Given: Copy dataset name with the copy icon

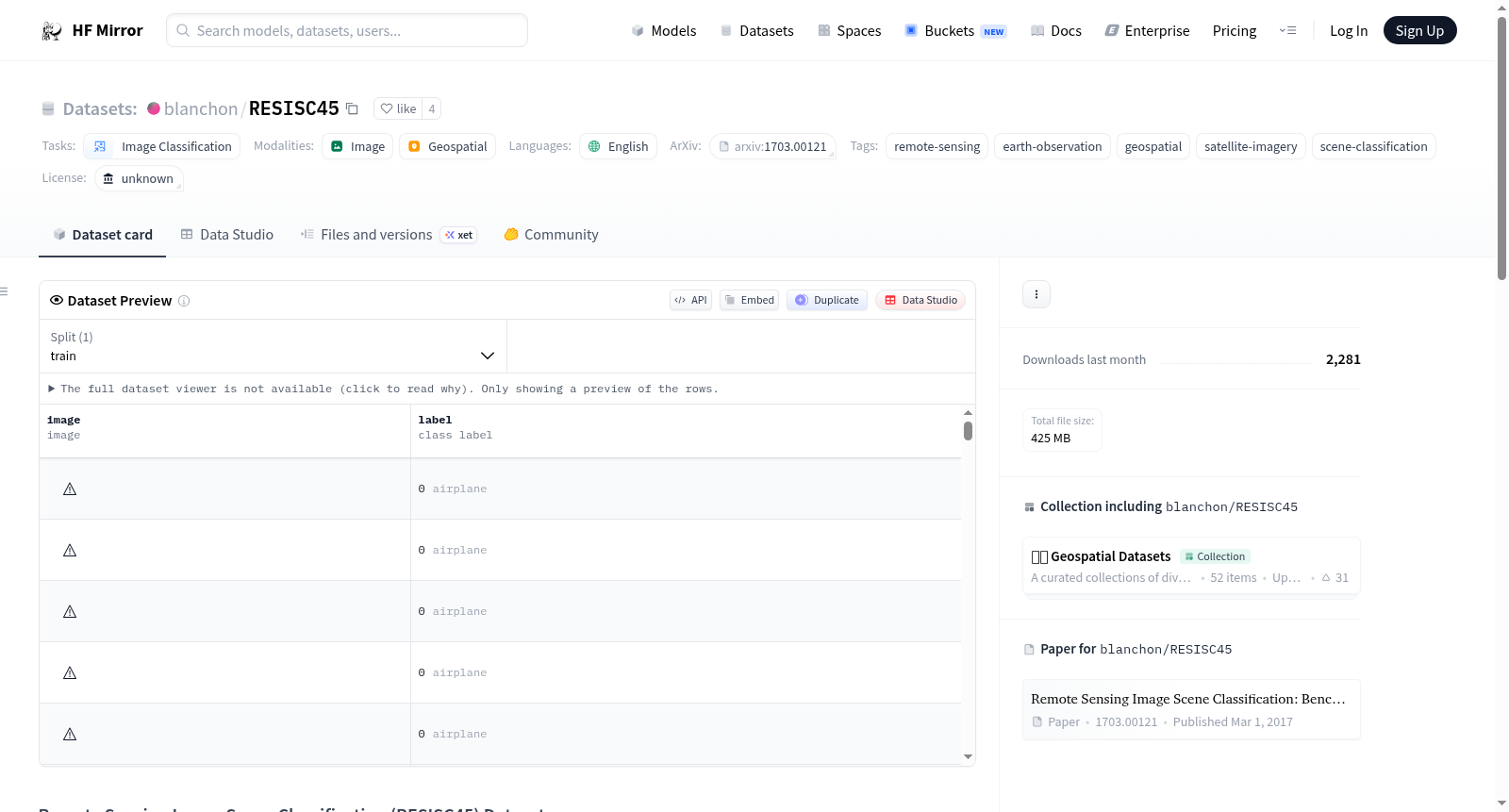Looking at the screenshot, I should (352, 108).
